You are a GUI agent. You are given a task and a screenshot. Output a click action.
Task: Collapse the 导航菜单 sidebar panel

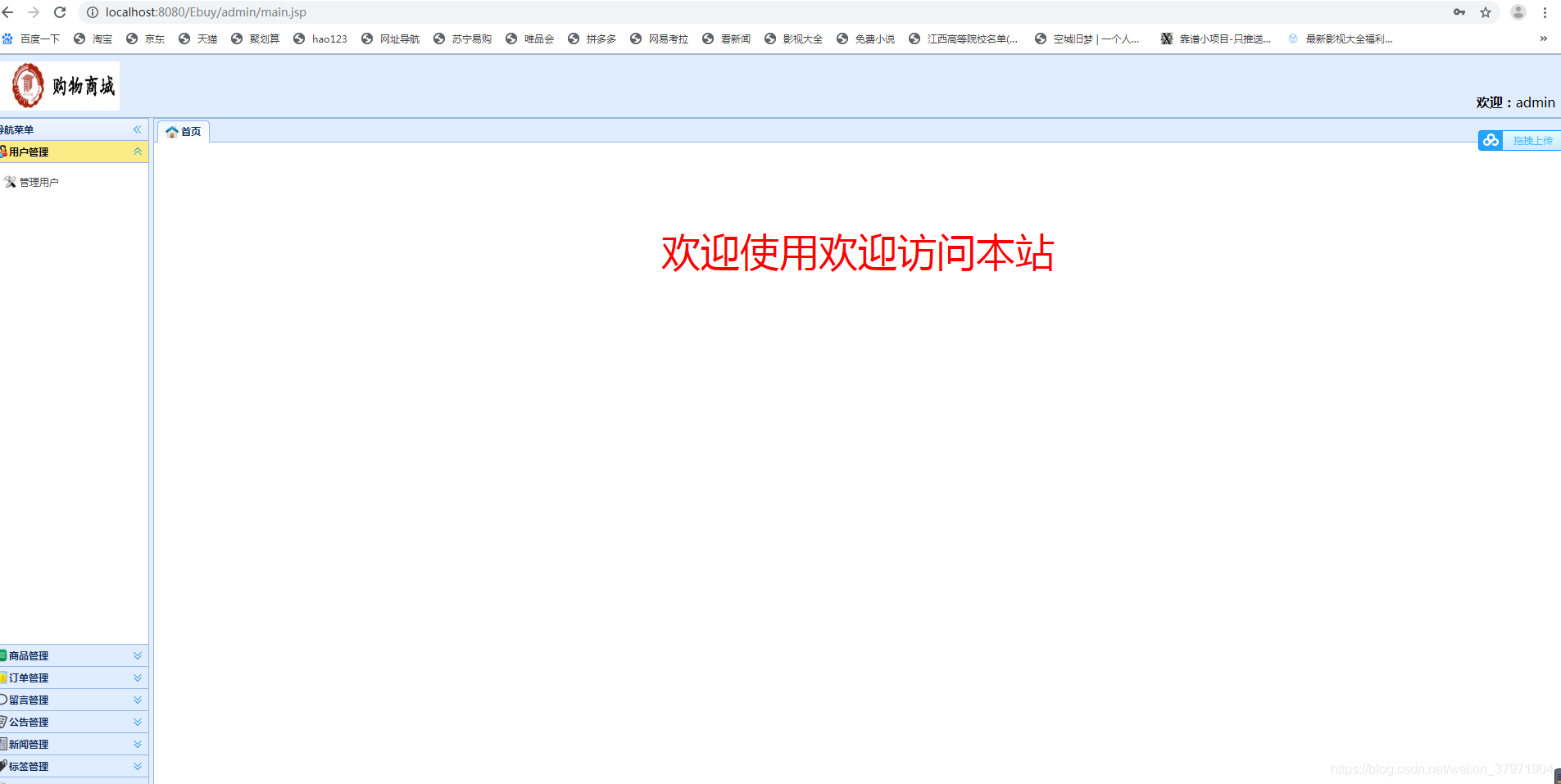pyautogui.click(x=138, y=129)
